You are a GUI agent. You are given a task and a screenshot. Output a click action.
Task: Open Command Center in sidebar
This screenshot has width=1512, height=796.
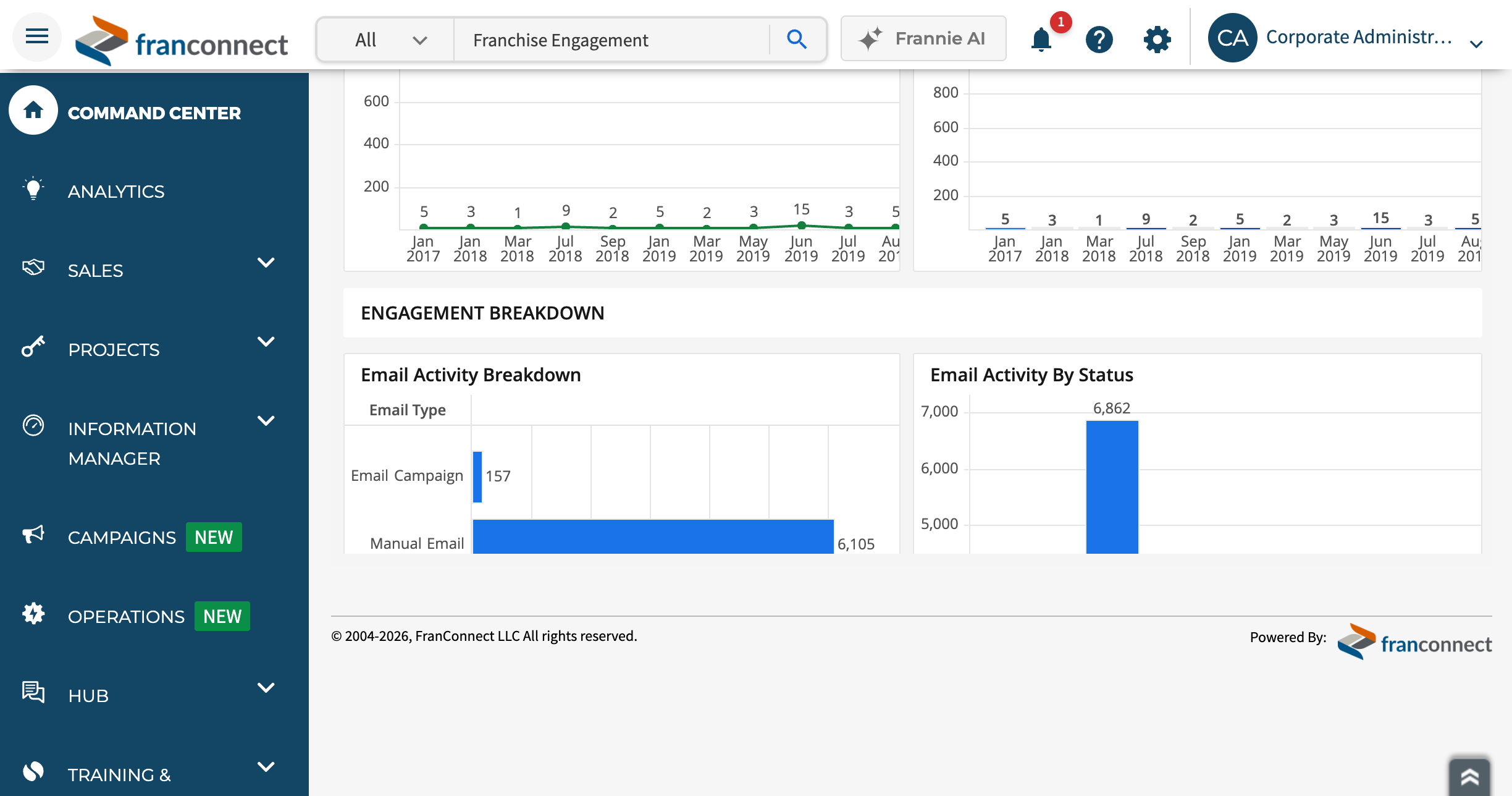coord(154,113)
